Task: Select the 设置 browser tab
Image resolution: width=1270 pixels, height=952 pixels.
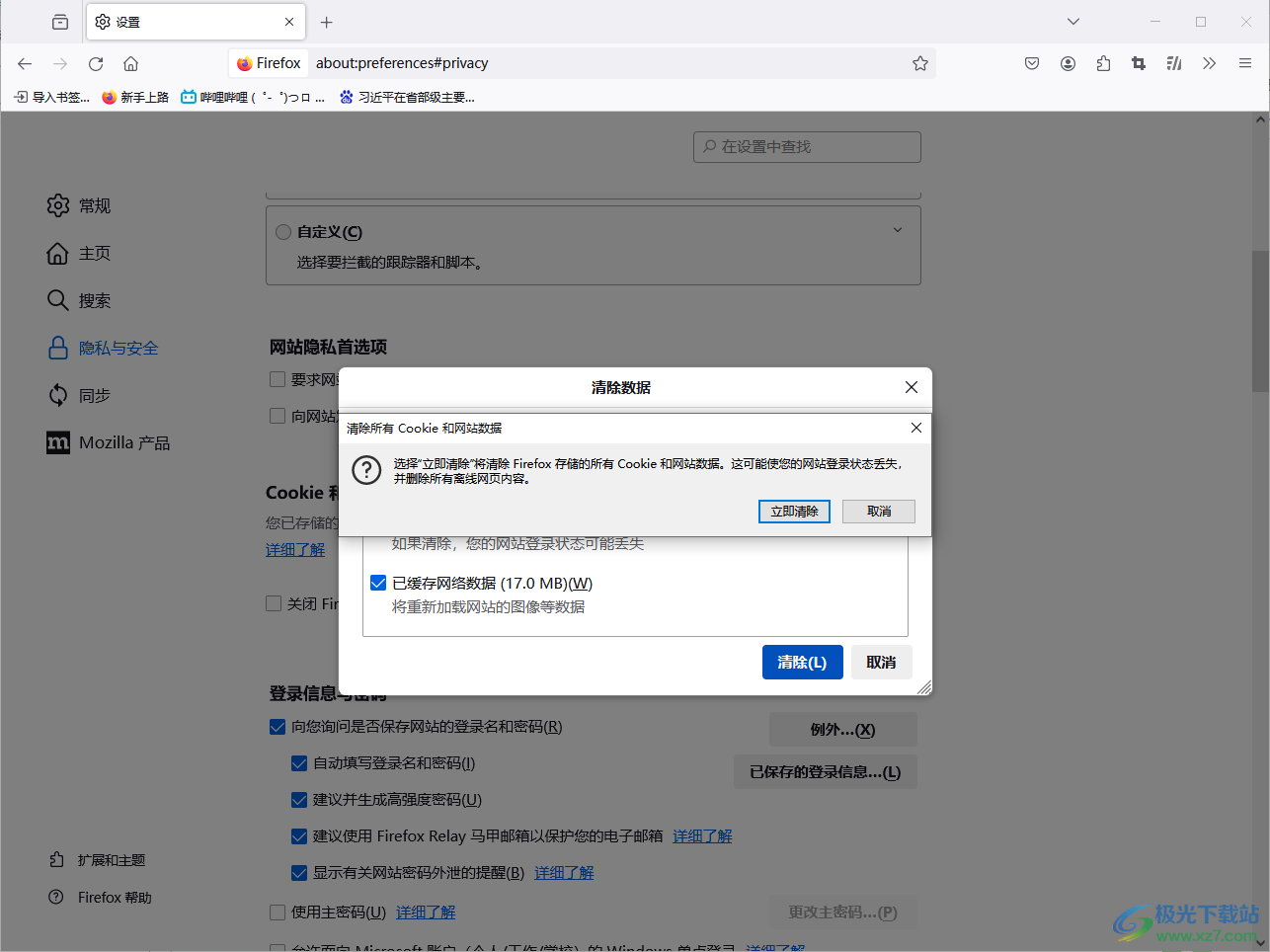Action: 196,22
